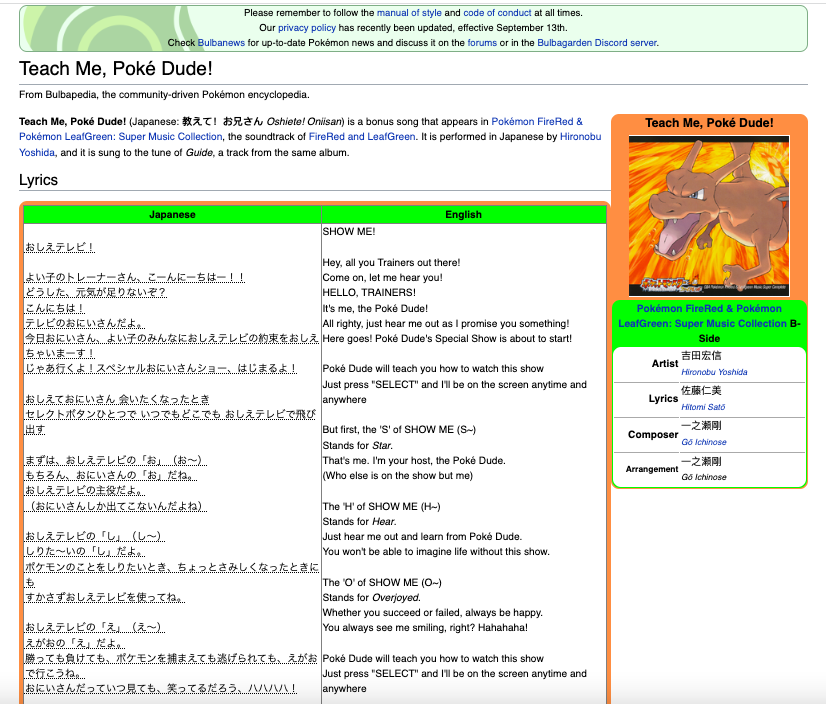Screen dimensions: 826x704
Task: Follow the privacy policy link
Action: (x=307, y=28)
